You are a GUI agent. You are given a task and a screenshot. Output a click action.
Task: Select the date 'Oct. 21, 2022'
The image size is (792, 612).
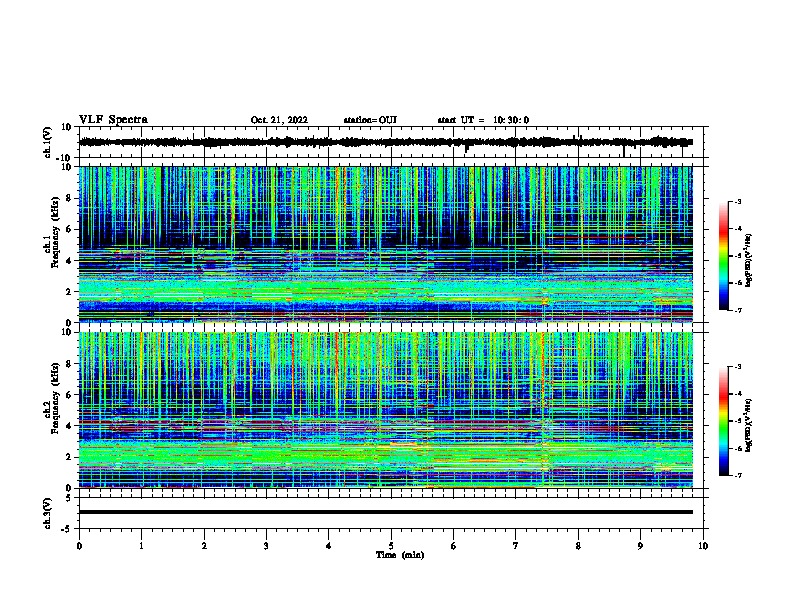click(x=279, y=120)
